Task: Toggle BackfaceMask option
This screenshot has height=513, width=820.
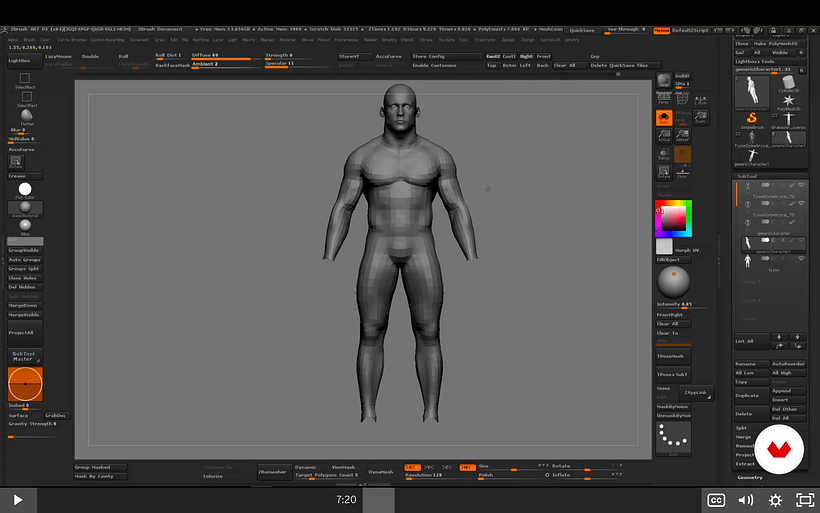Action: click(x=172, y=65)
